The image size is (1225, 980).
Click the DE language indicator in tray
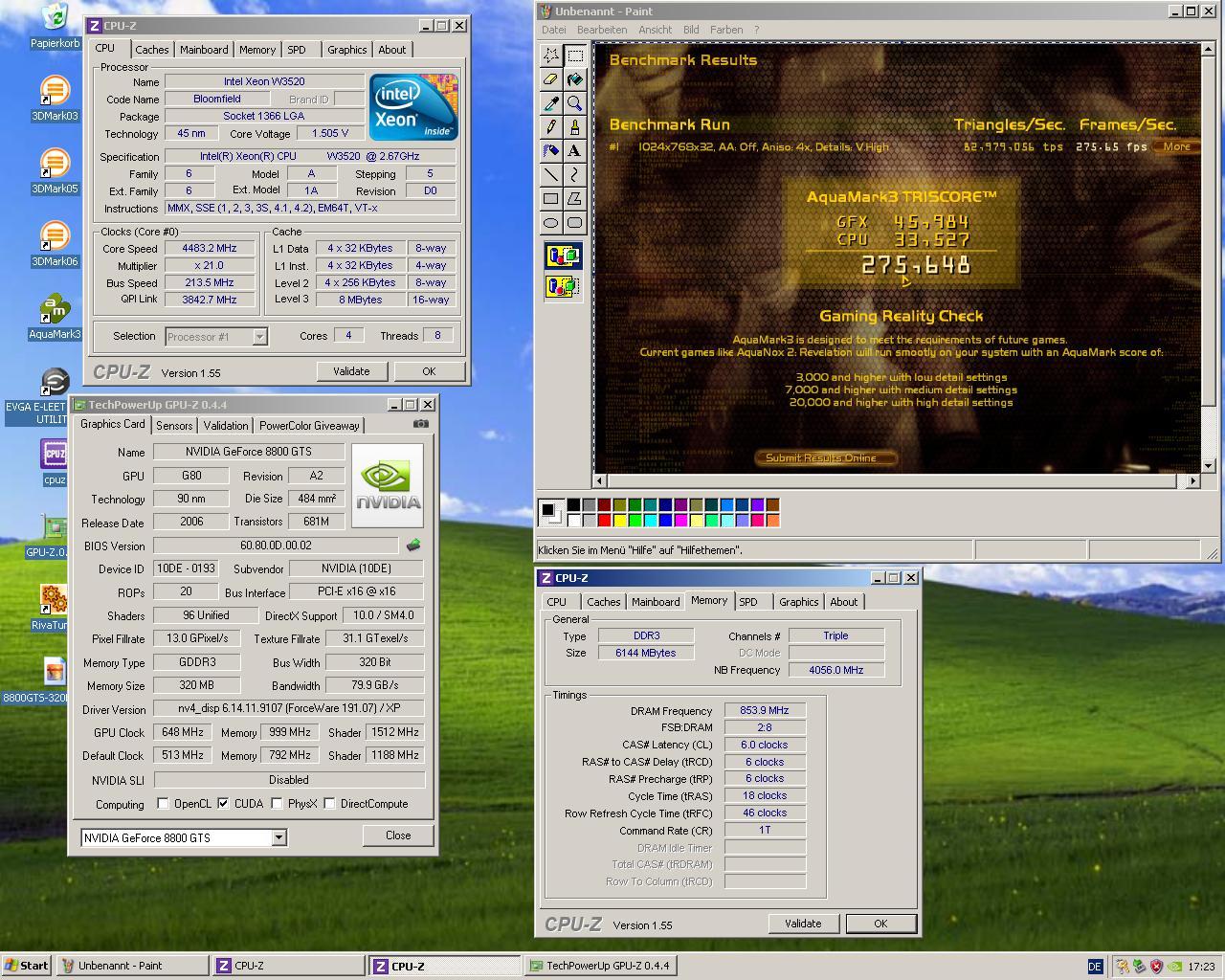[1096, 967]
